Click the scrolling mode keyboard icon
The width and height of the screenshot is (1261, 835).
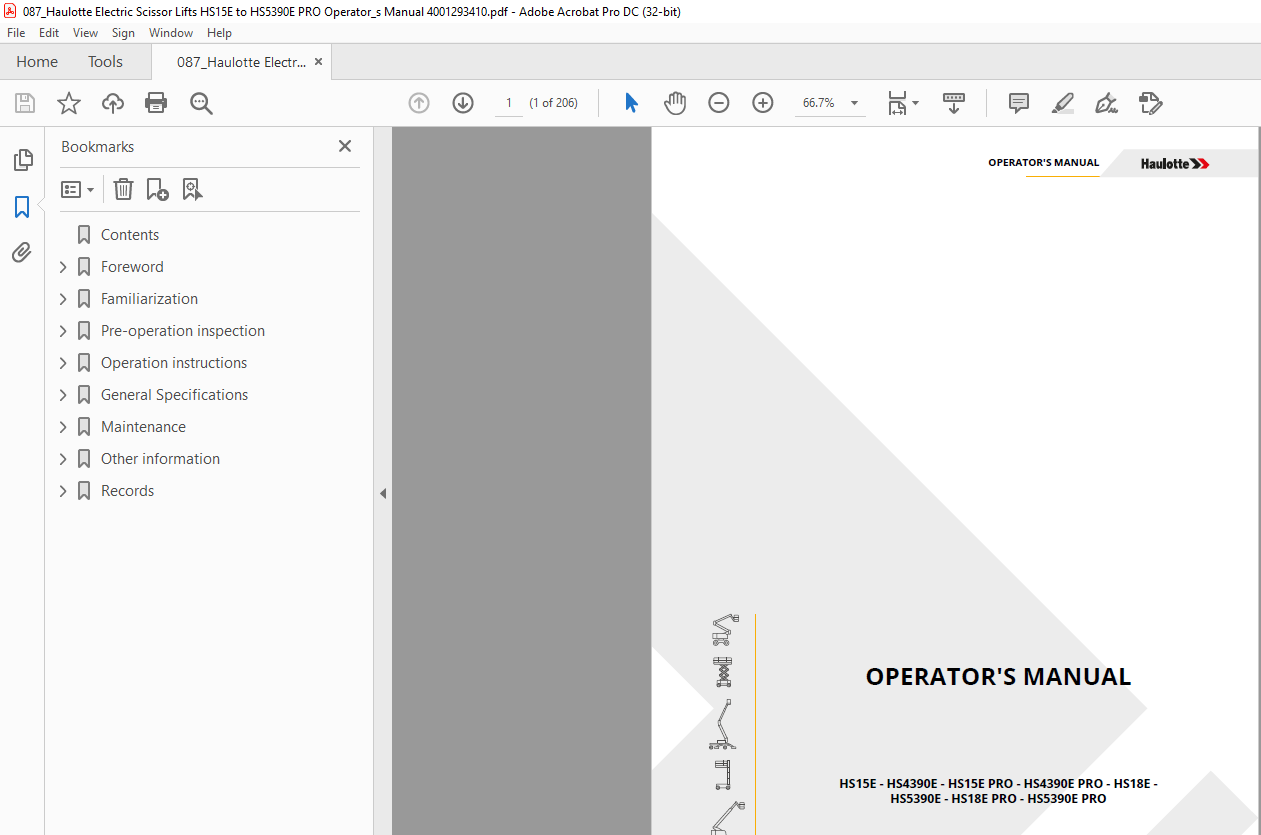click(954, 103)
